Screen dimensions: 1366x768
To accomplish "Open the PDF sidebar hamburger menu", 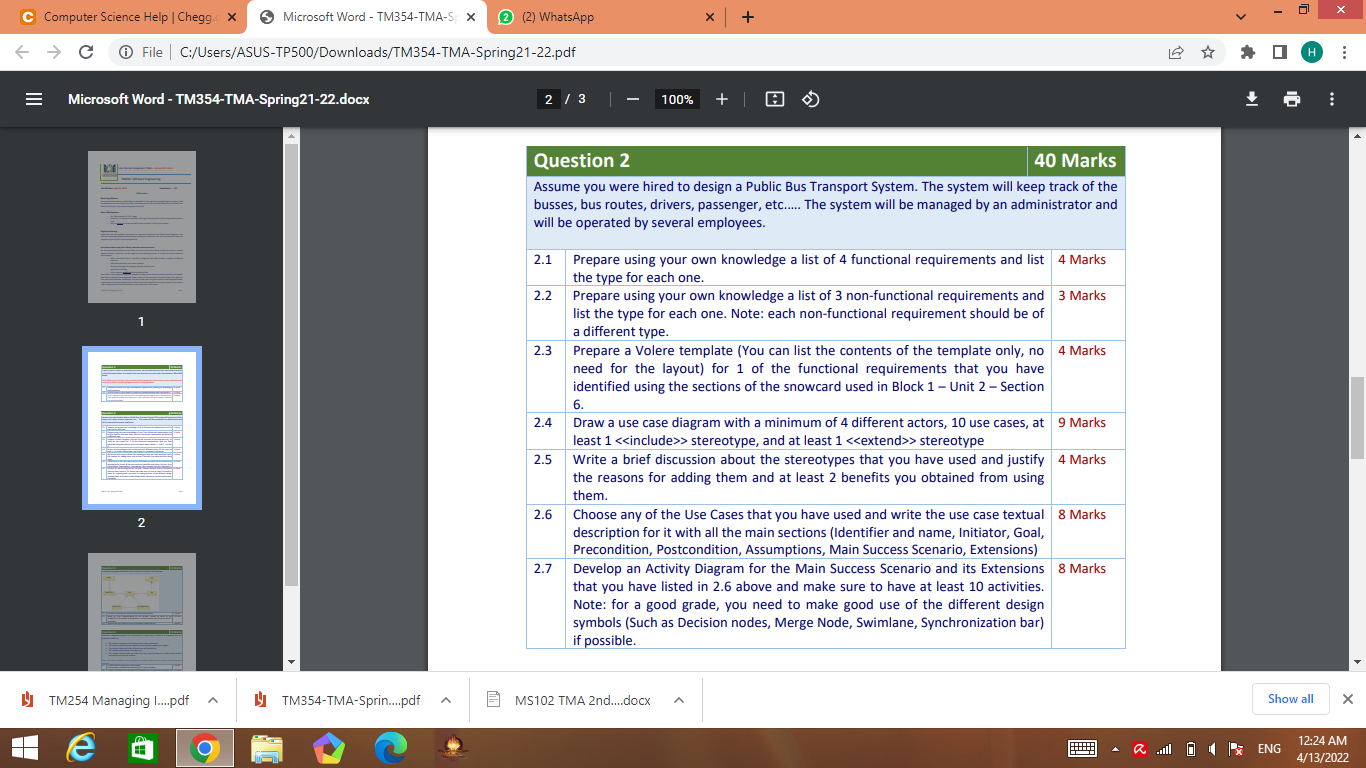I will click(x=34, y=99).
